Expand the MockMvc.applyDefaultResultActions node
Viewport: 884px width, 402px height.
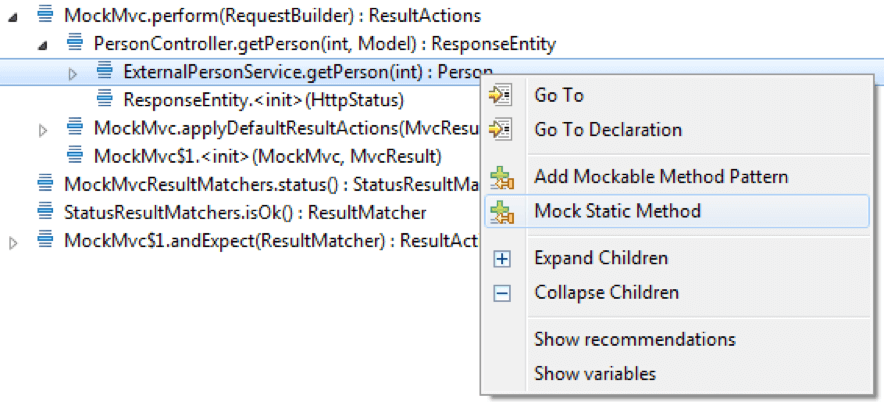coord(43,131)
